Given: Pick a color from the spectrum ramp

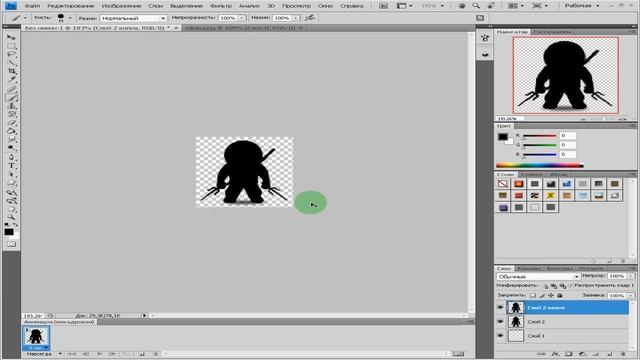Looking at the screenshot, I should point(540,165).
